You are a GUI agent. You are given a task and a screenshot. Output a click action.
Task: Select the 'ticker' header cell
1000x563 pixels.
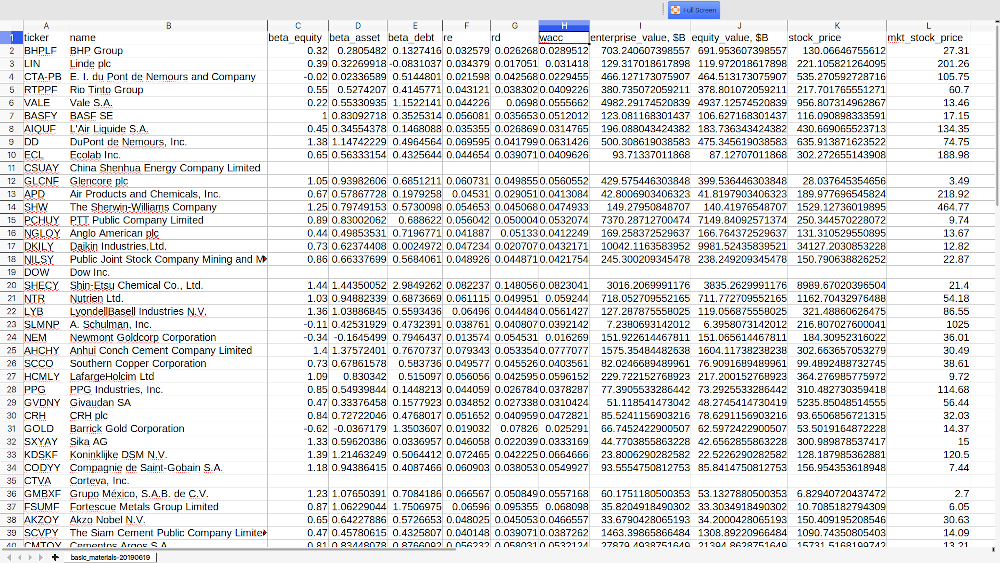(x=46, y=38)
